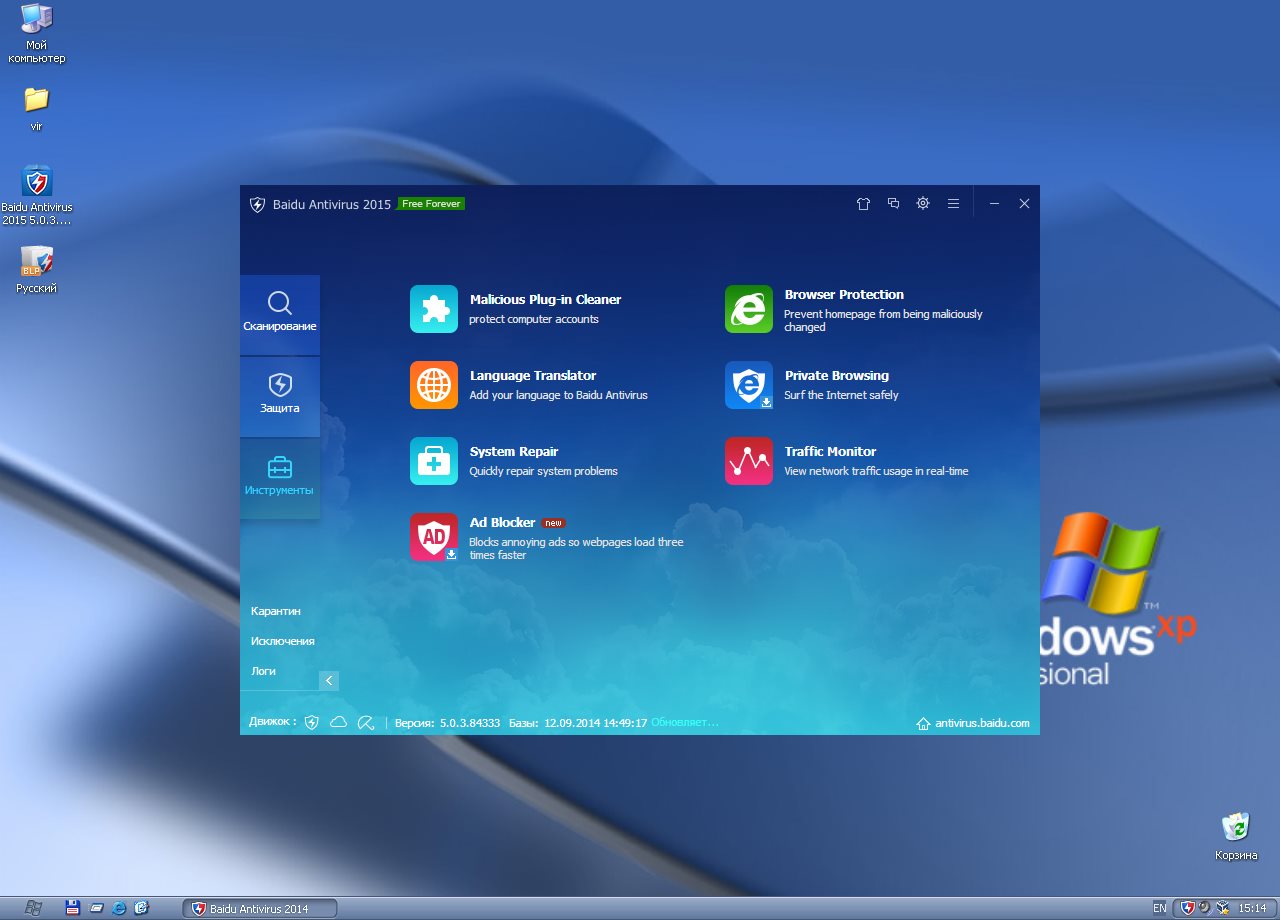The image size is (1280, 920).
Task: Open the hamburger main menu
Action: (953, 203)
